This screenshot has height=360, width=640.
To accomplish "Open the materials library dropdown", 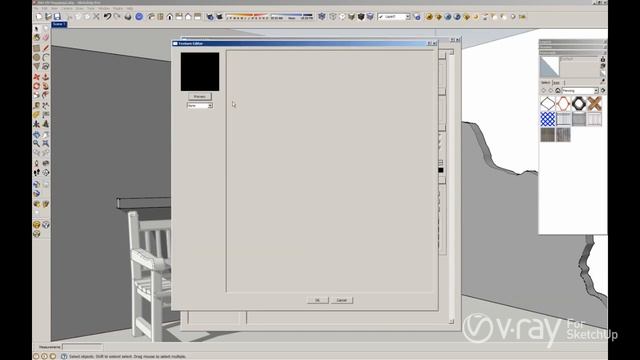I will [x=596, y=91].
